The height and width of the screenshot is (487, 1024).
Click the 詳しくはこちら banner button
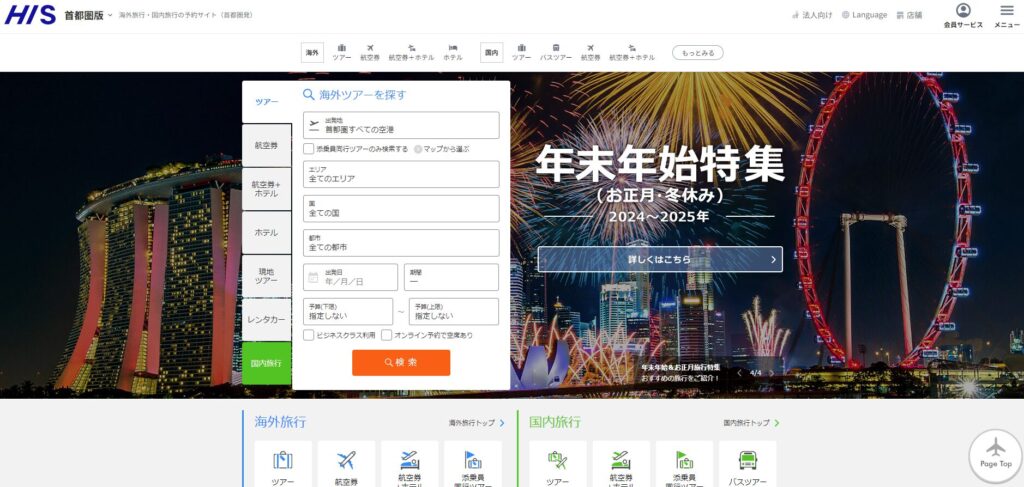[660, 259]
